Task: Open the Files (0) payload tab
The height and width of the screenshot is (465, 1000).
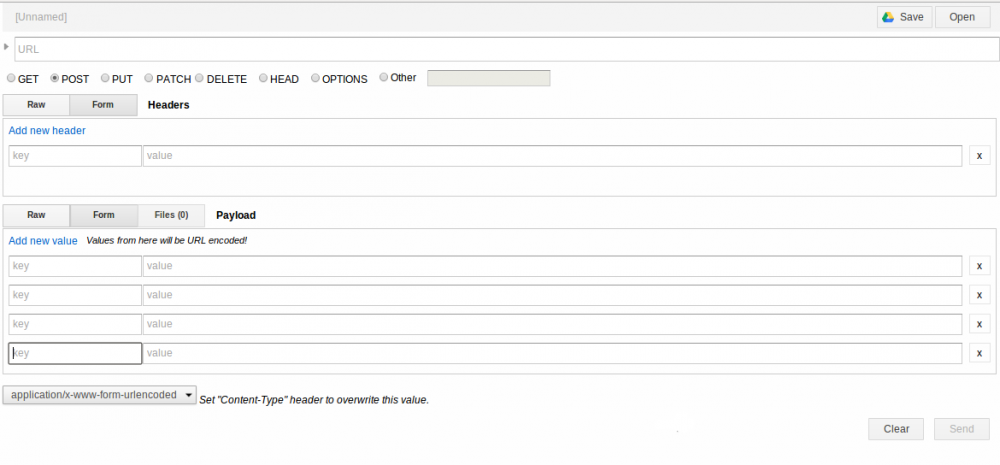Action: point(170,215)
